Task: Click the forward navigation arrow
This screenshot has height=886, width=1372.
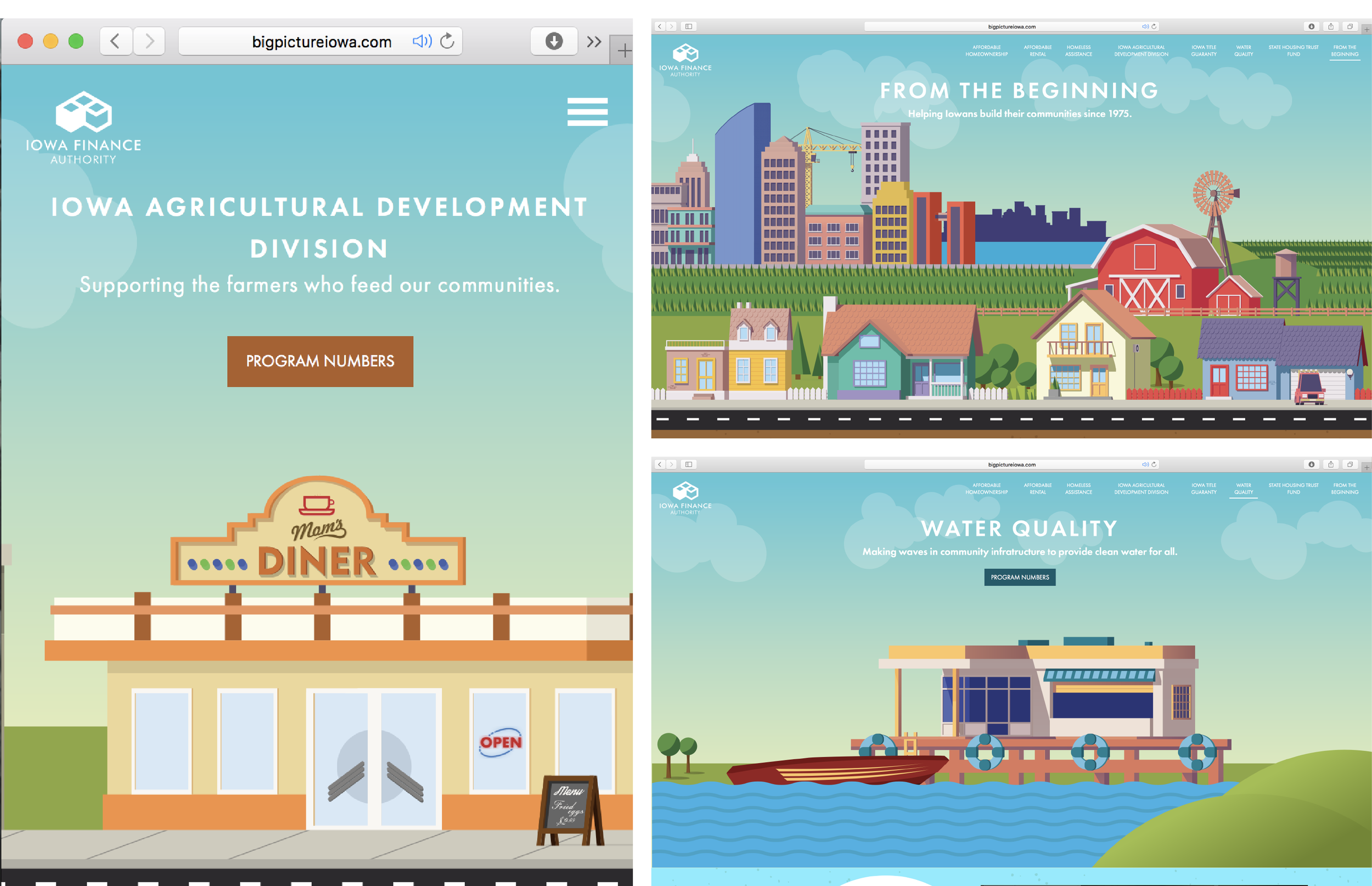Action: (x=149, y=41)
